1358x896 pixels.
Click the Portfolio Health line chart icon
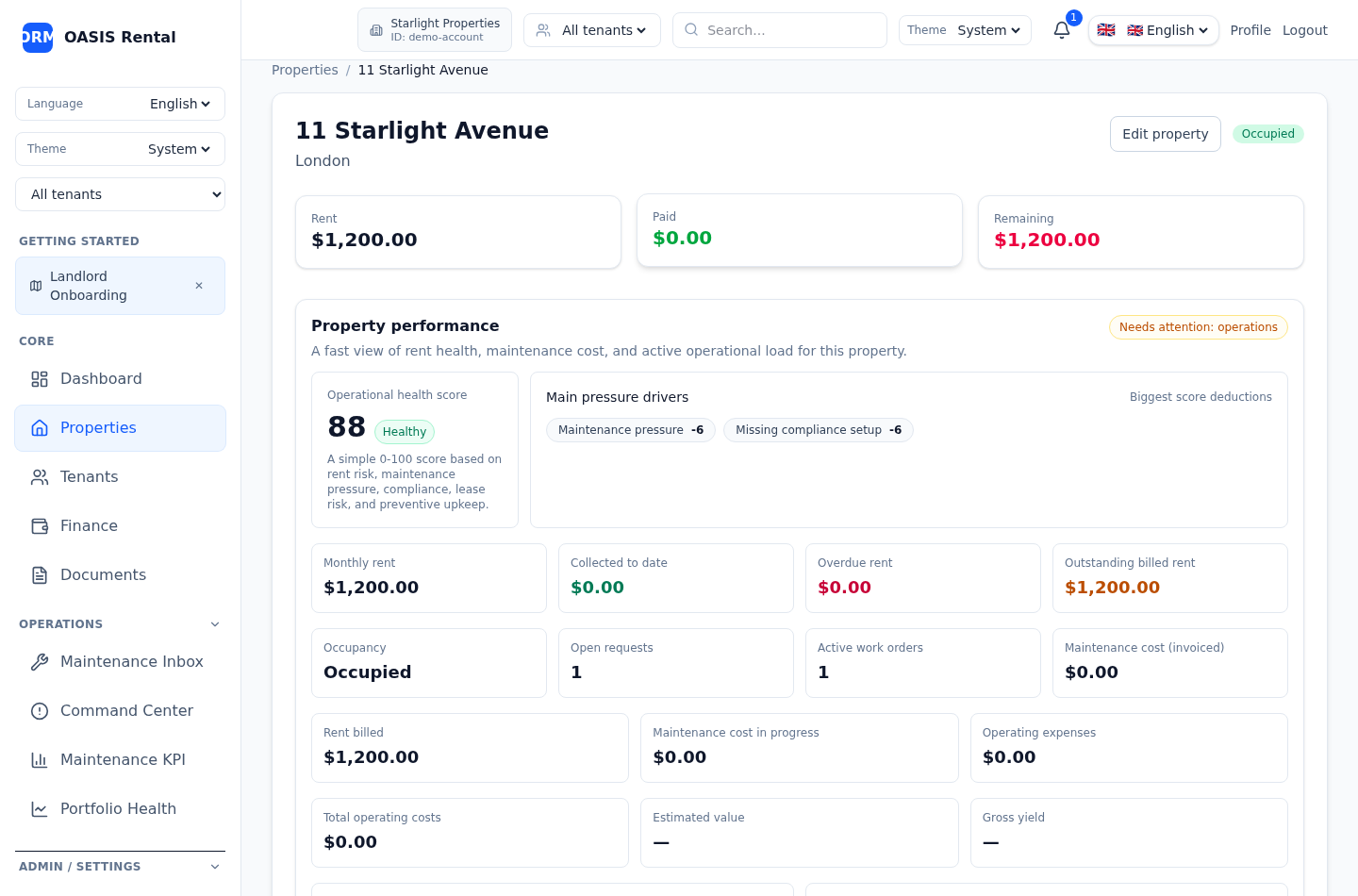tap(40, 809)
